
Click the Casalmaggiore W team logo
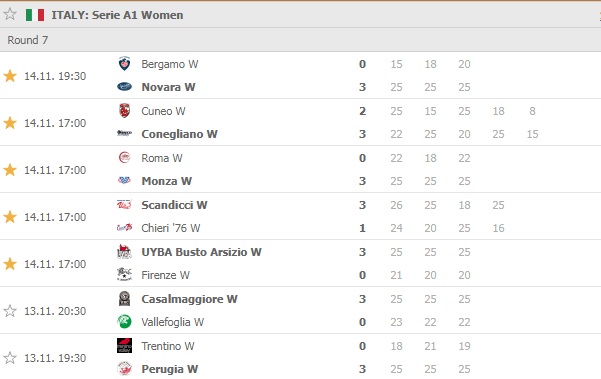click(124, 299)
